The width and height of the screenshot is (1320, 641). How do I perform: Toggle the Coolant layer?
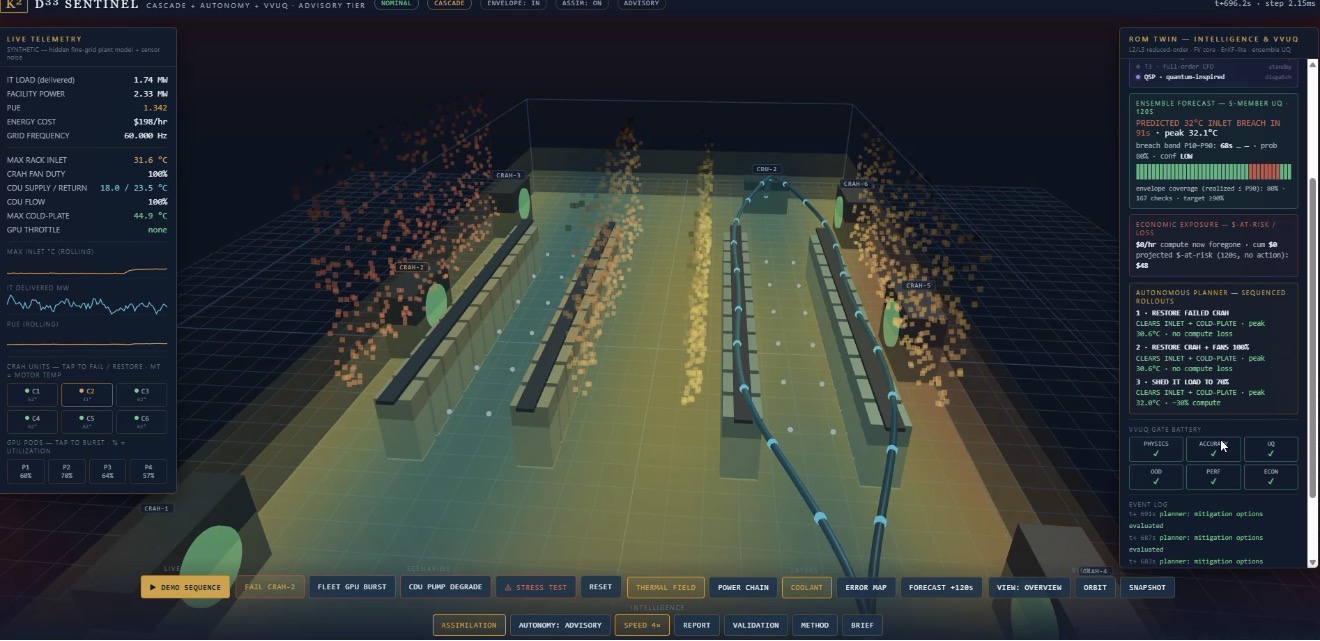[x=807, y=587]
